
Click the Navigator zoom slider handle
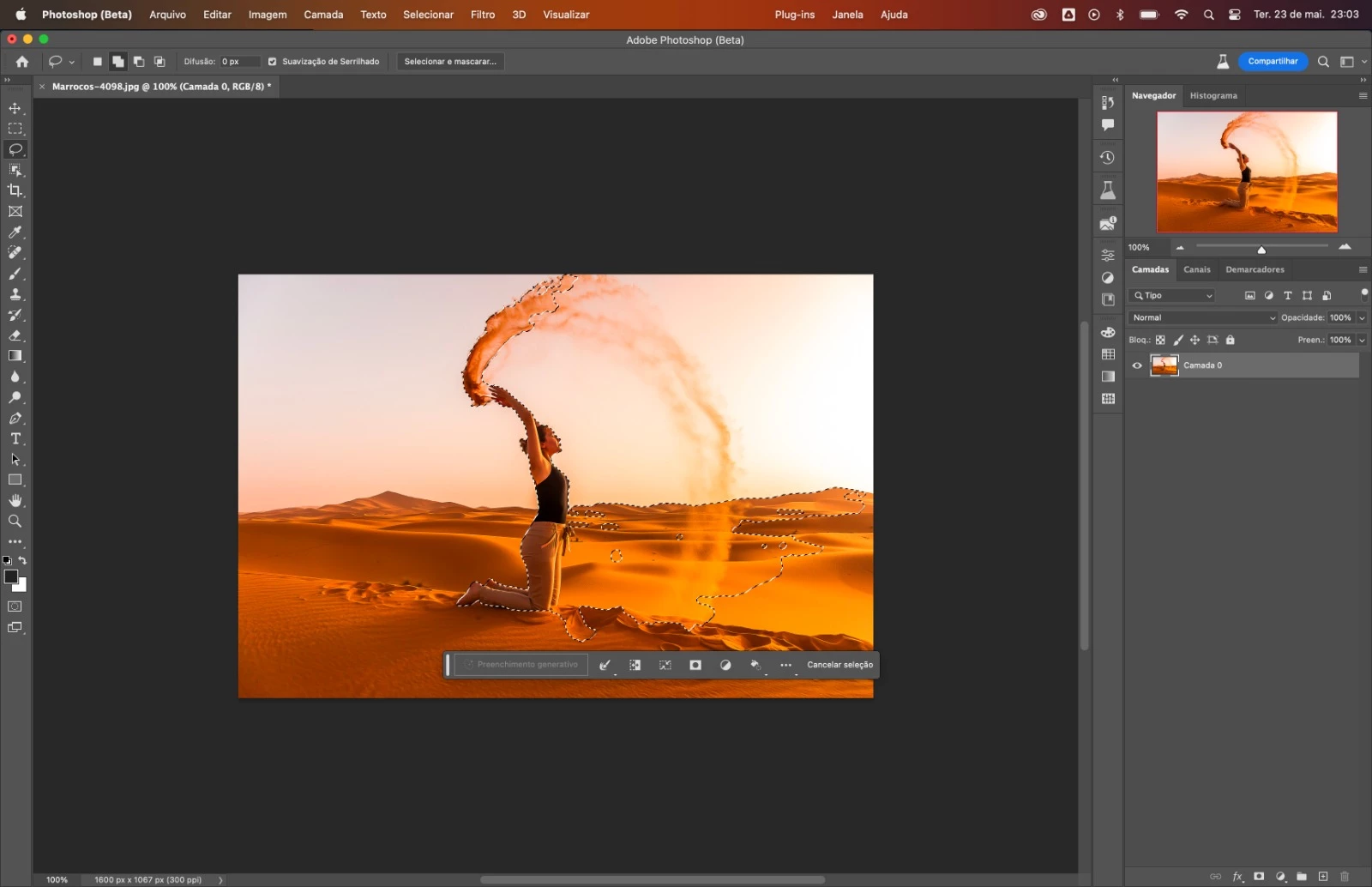(1261, 250)
